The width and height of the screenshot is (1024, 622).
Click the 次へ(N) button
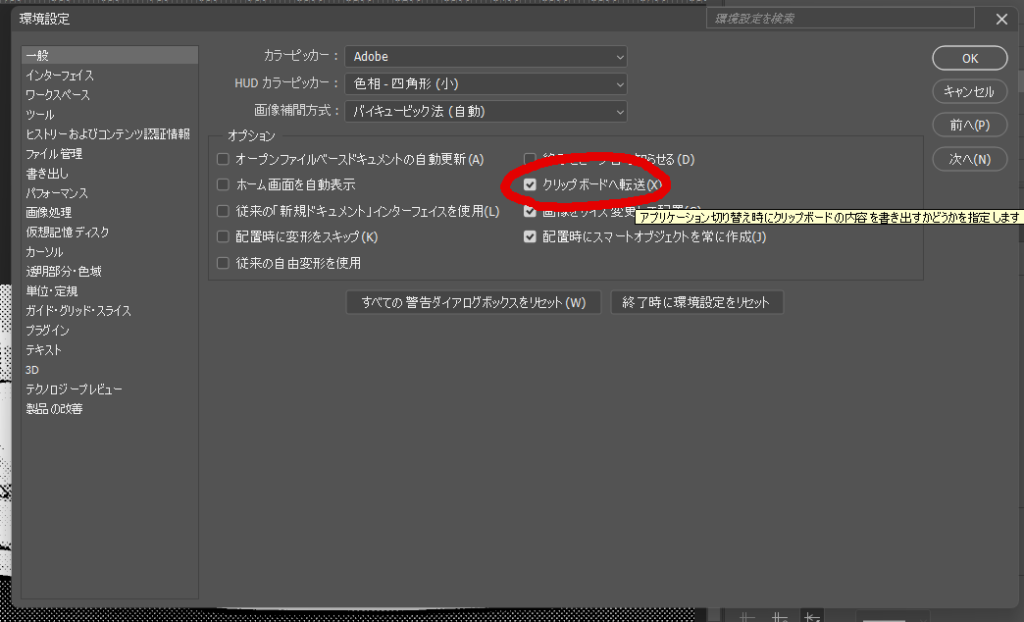point(969,159)
